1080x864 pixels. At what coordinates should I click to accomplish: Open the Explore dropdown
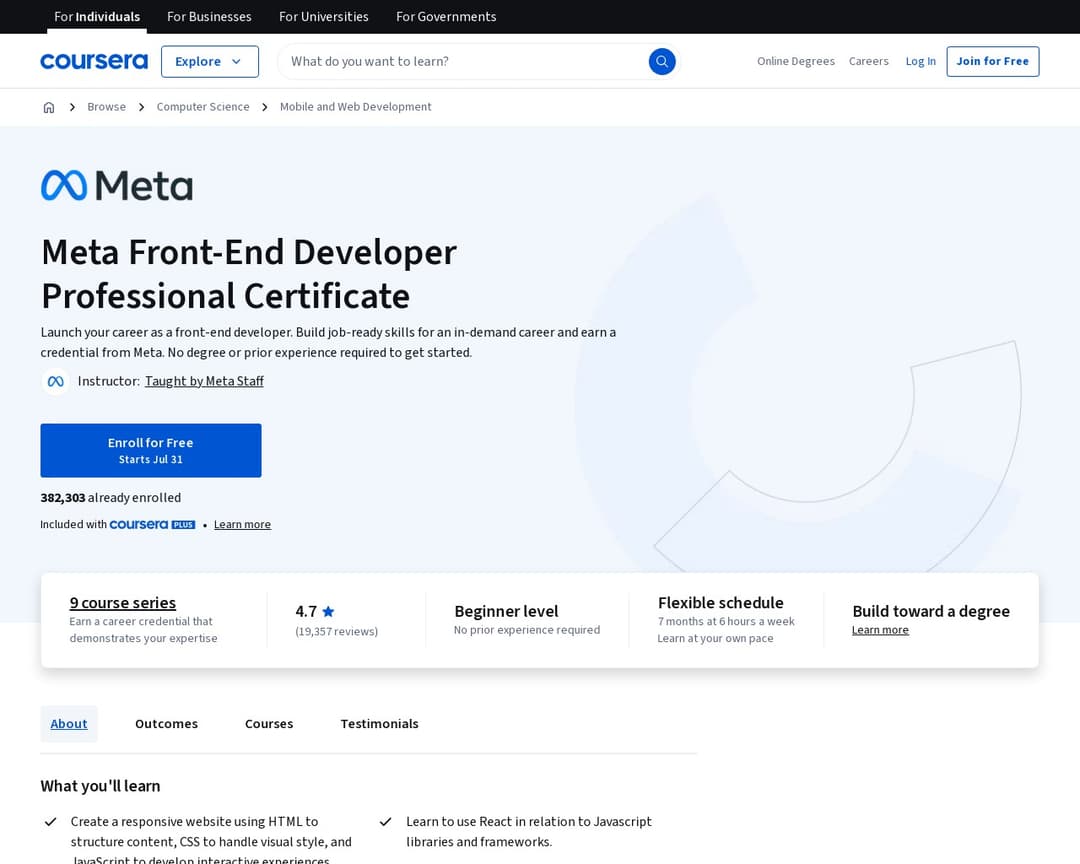pyautogui.click(x=210, y=61)
